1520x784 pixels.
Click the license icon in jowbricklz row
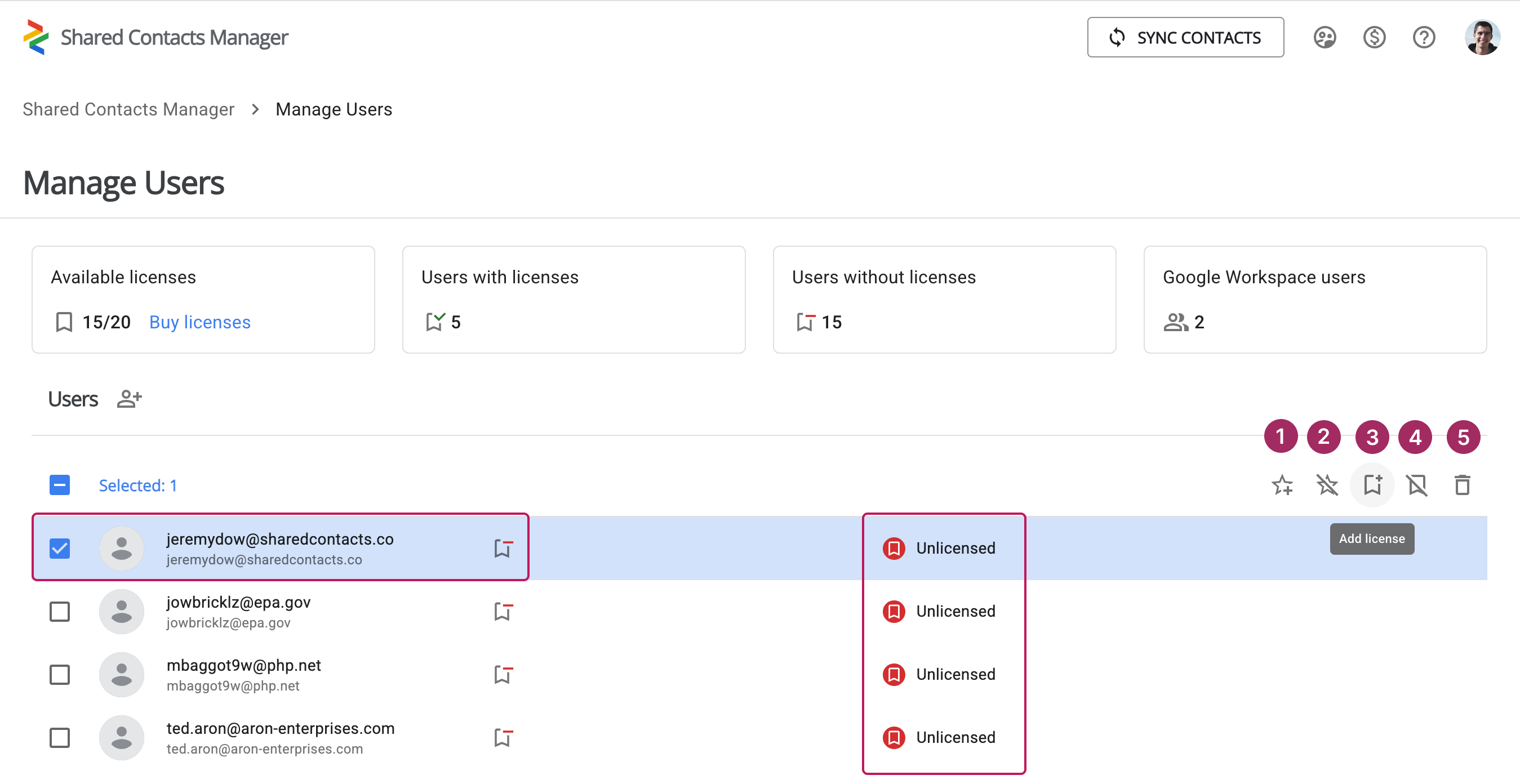503,611
